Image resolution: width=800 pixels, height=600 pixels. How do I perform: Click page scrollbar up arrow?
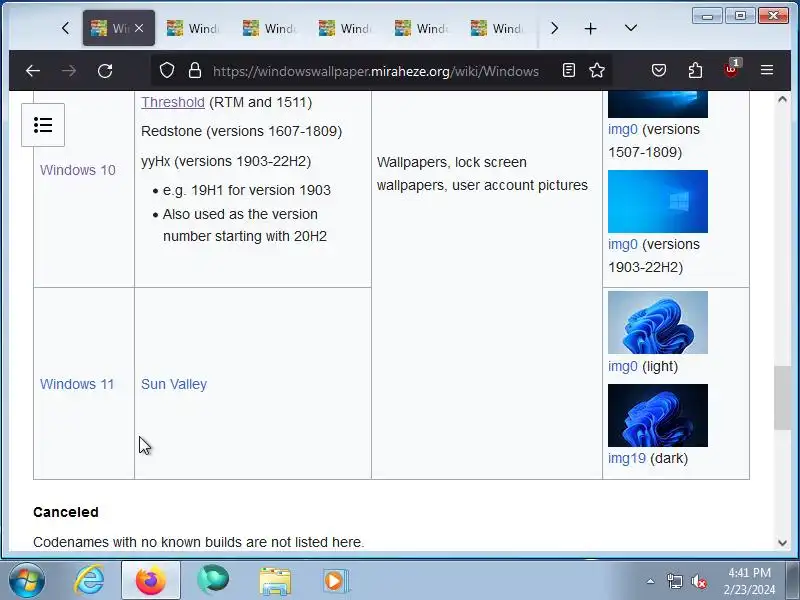point(782,99)
